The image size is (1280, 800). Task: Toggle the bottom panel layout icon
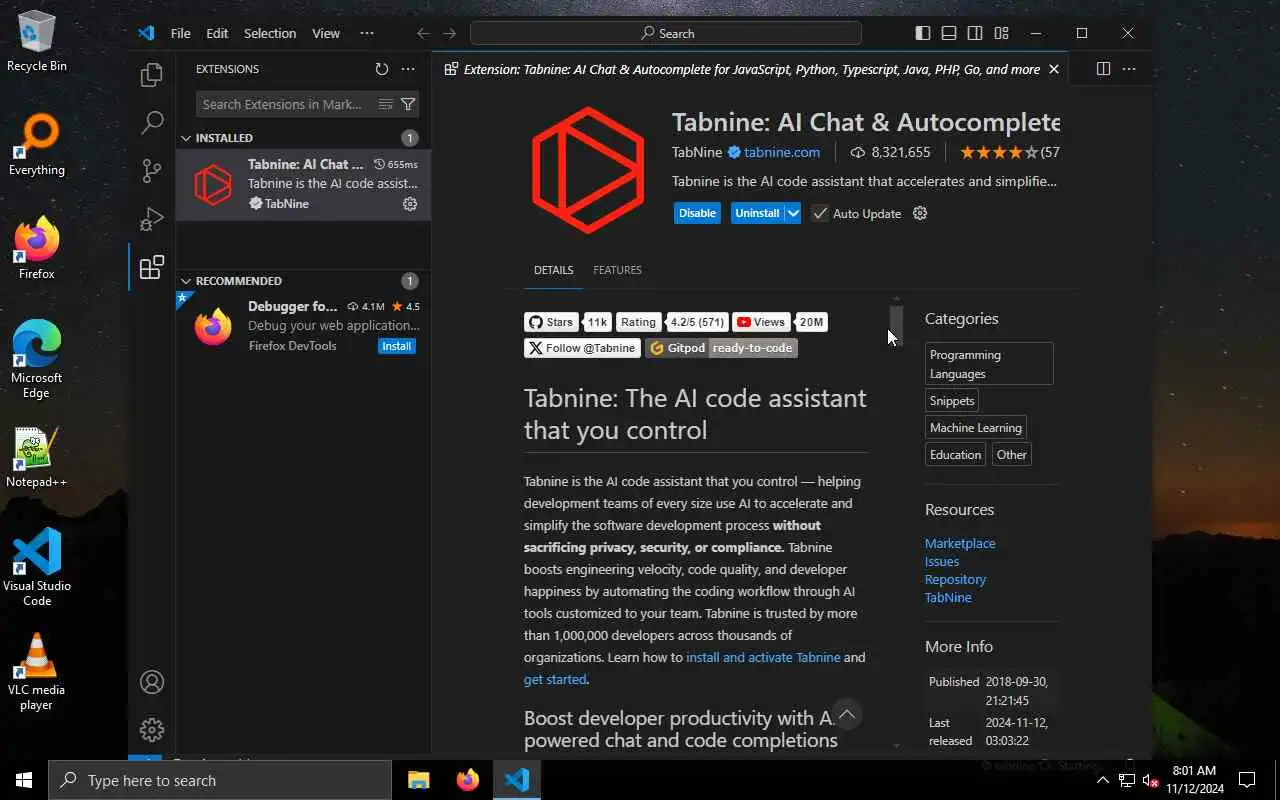coord(949,33)
